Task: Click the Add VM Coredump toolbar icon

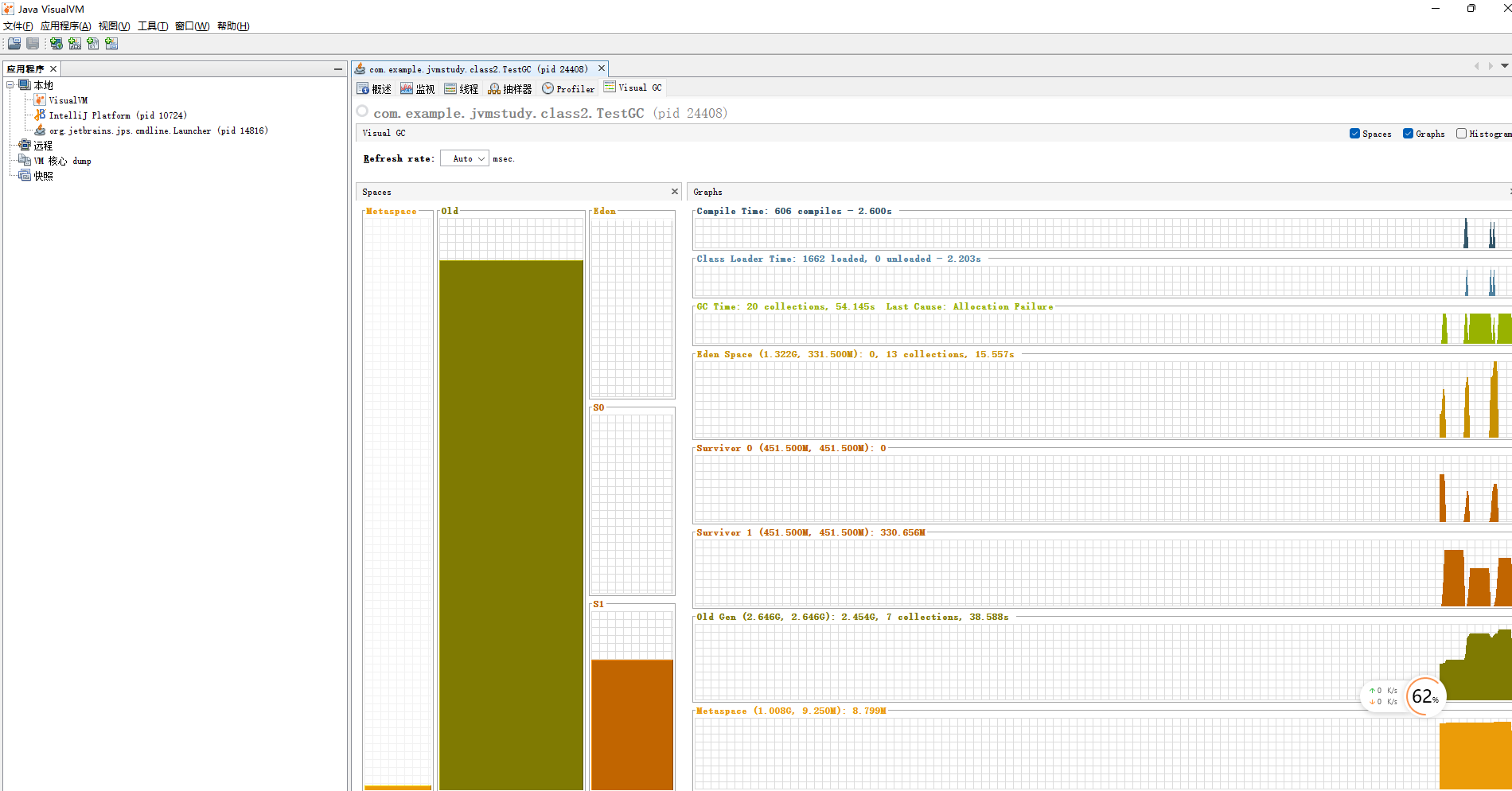Action: pyautogui.click(x=93, y=44)
